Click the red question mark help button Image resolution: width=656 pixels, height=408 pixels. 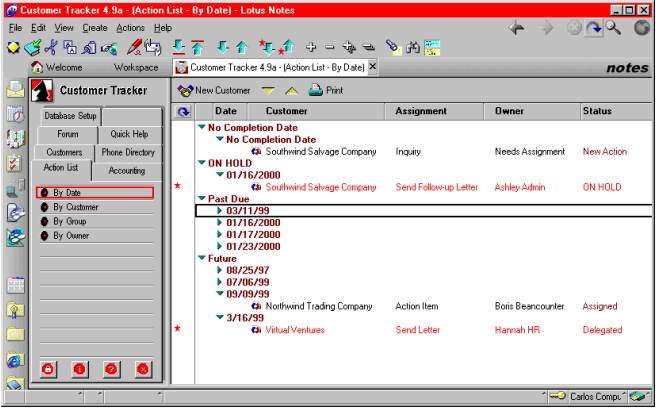(x=111, y=370)
